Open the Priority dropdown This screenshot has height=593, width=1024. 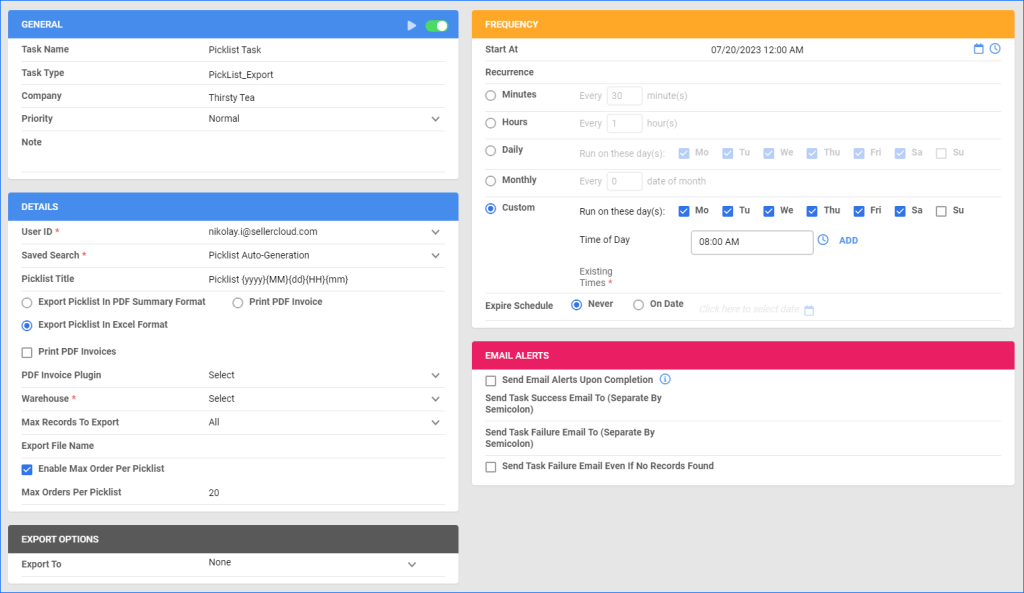click(434, 118)
